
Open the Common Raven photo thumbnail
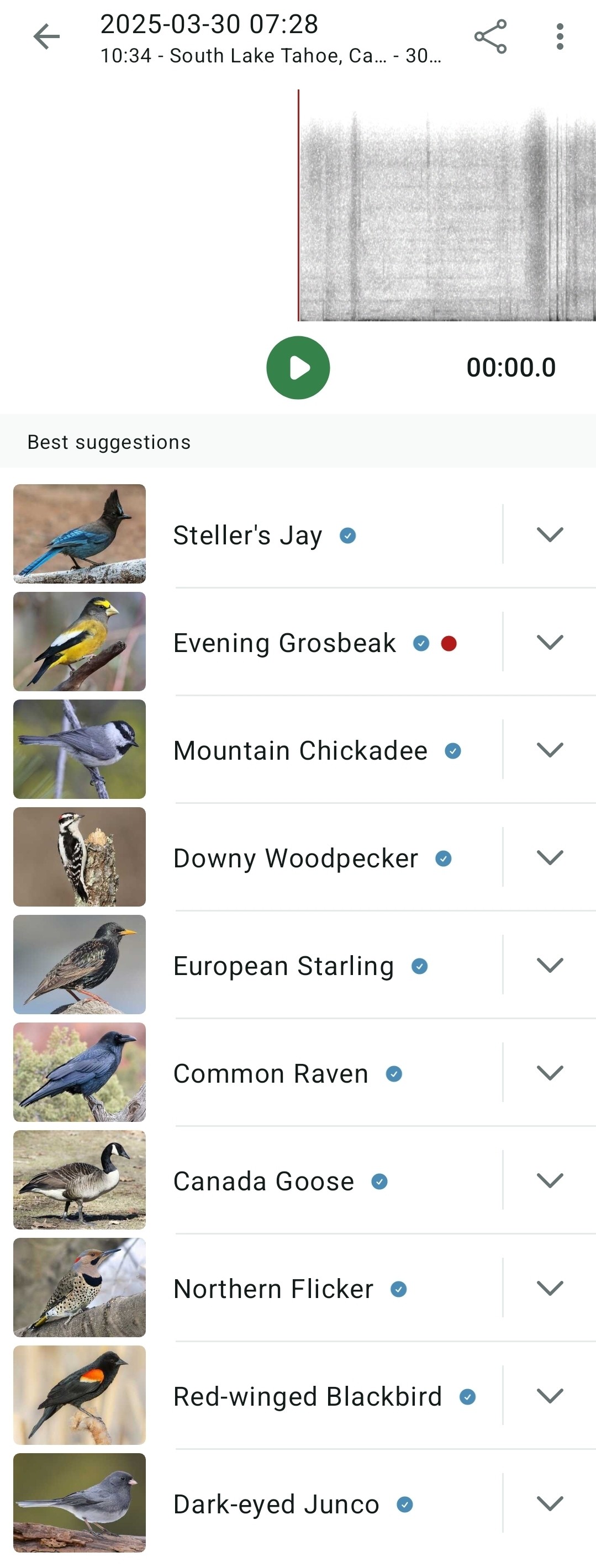pos(79,1073)
